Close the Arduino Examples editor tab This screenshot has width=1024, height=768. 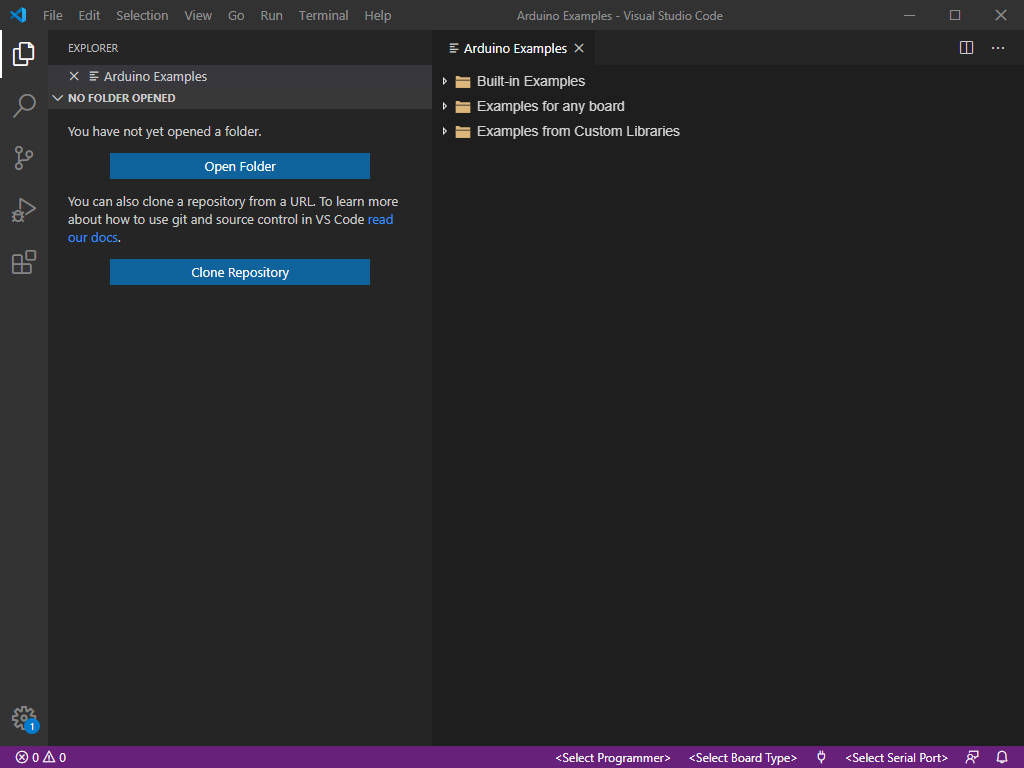(579, 48)
